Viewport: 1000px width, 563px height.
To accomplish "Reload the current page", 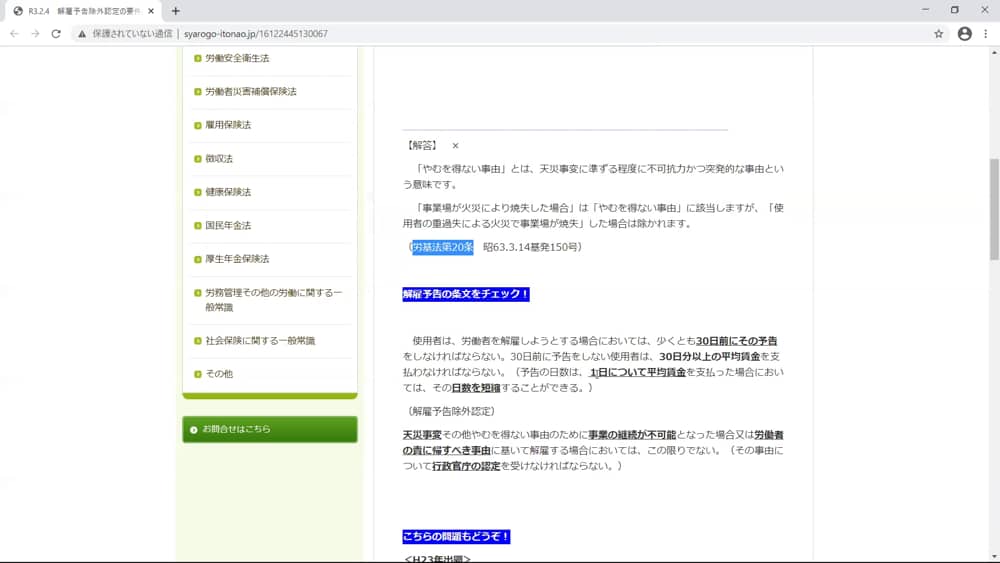I will pyautogui.click(x=56, y=34).
